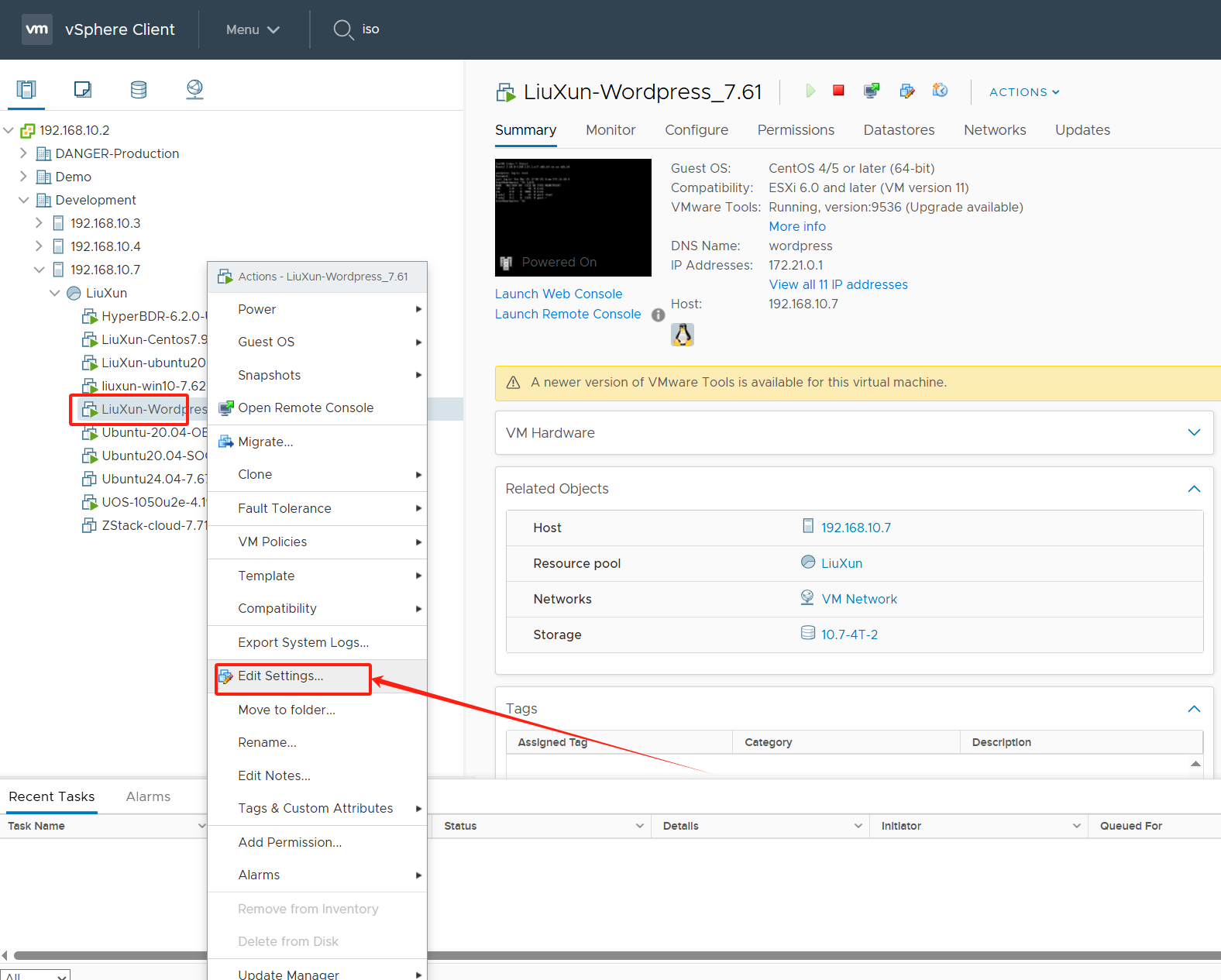Switch to the Updates tab
The height and width of the screenshot is (980, 1221).
[x=1082, y=130]
